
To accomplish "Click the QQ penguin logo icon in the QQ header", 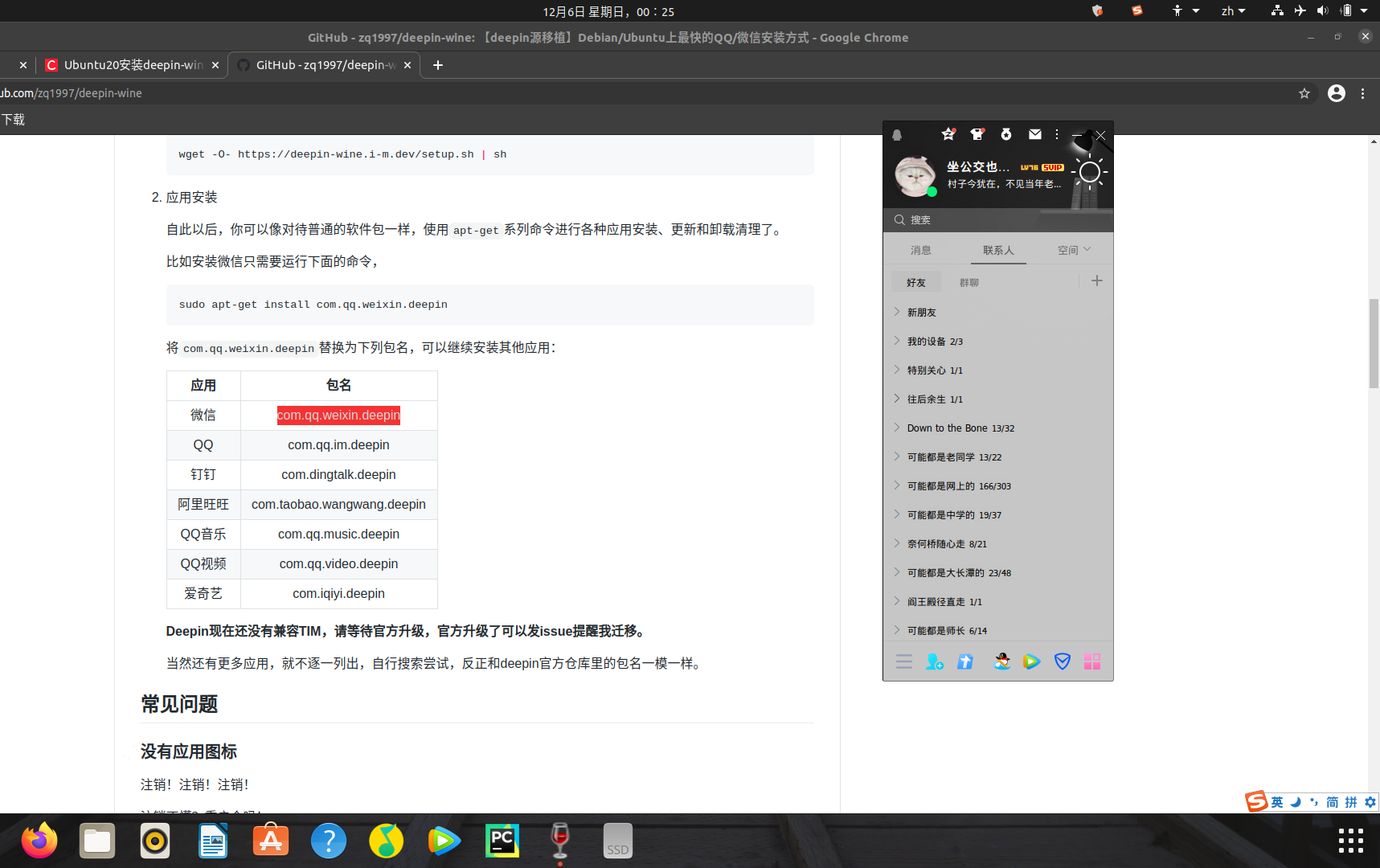I will click(897, 135).
